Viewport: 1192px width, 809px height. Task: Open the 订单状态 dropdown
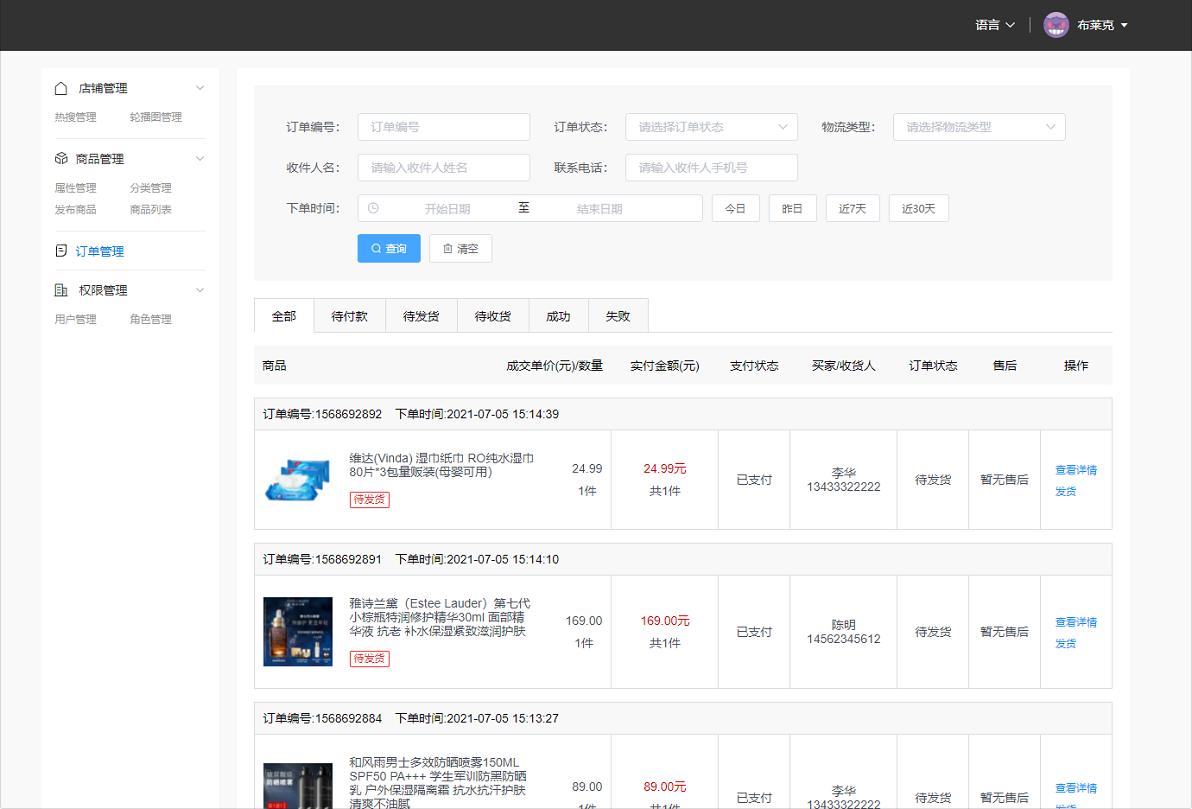710,127
